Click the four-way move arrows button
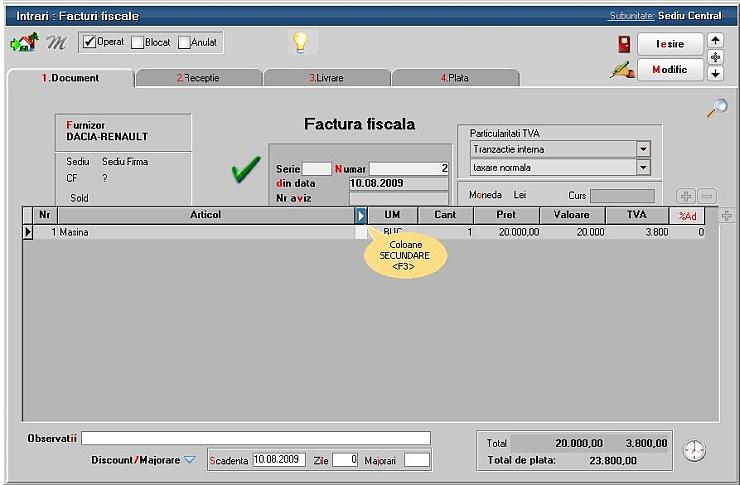Screen dimensions: 740x485 click(x=715, y=57)
